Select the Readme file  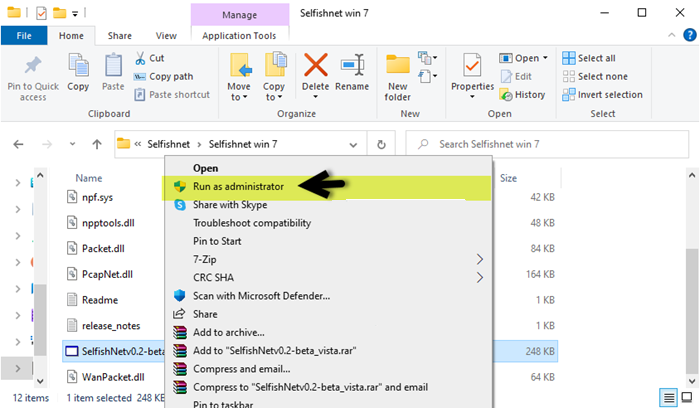(x=100, y=300)
